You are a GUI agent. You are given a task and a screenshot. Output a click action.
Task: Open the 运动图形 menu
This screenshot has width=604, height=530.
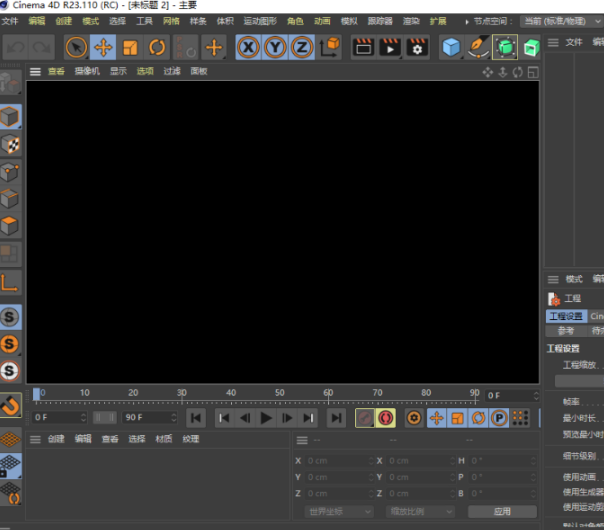(x=260, y=21)
